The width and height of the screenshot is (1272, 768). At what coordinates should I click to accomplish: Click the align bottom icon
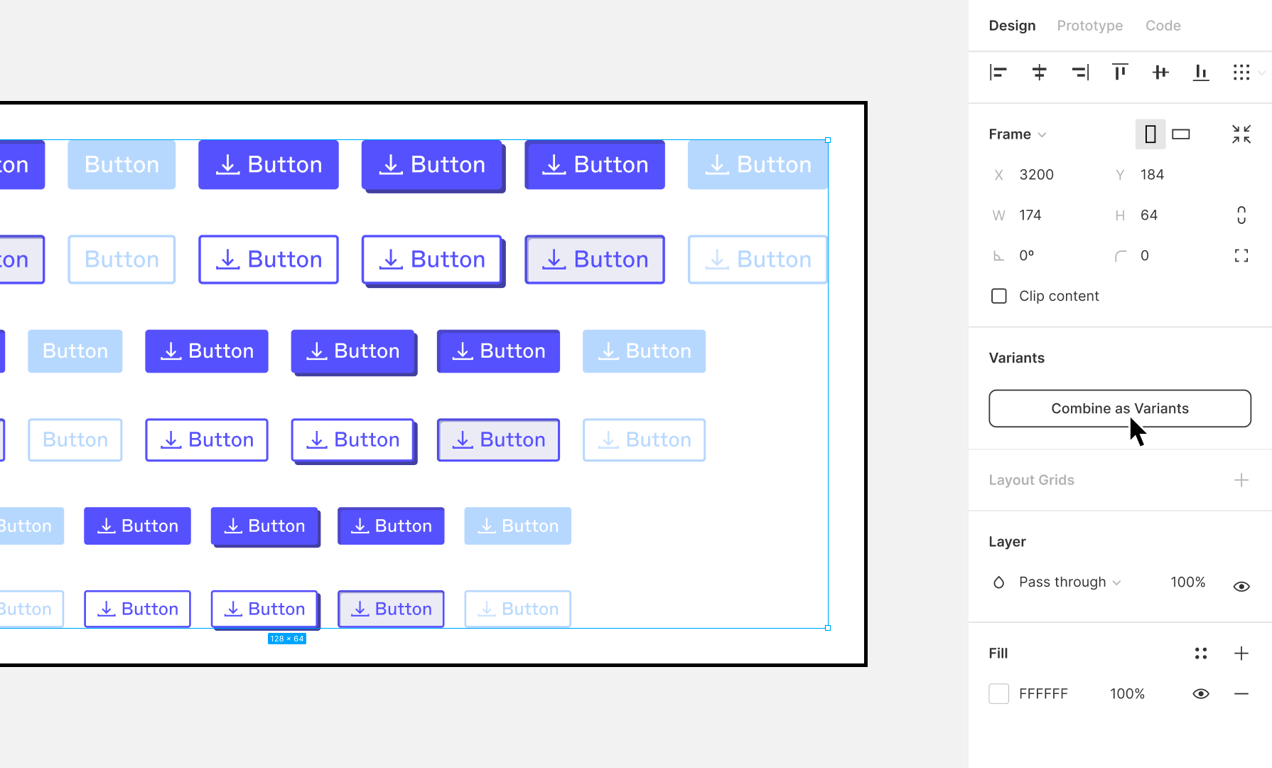point(1201,72)
